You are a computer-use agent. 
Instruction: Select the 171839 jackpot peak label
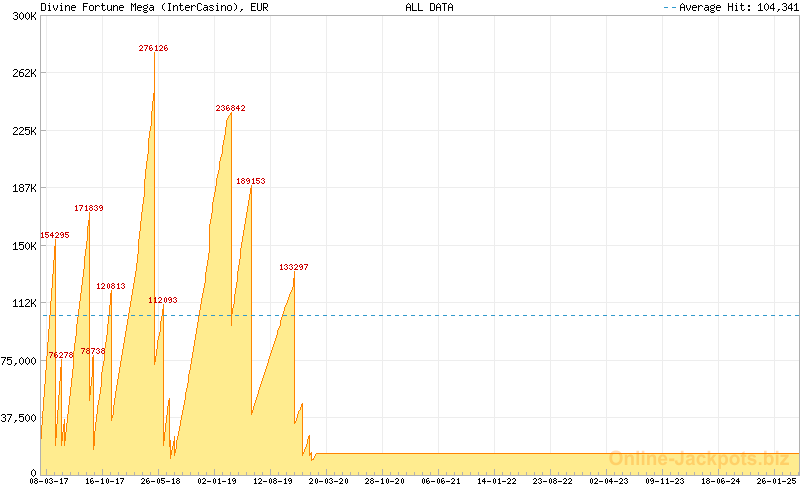click(x=88, y=208)
